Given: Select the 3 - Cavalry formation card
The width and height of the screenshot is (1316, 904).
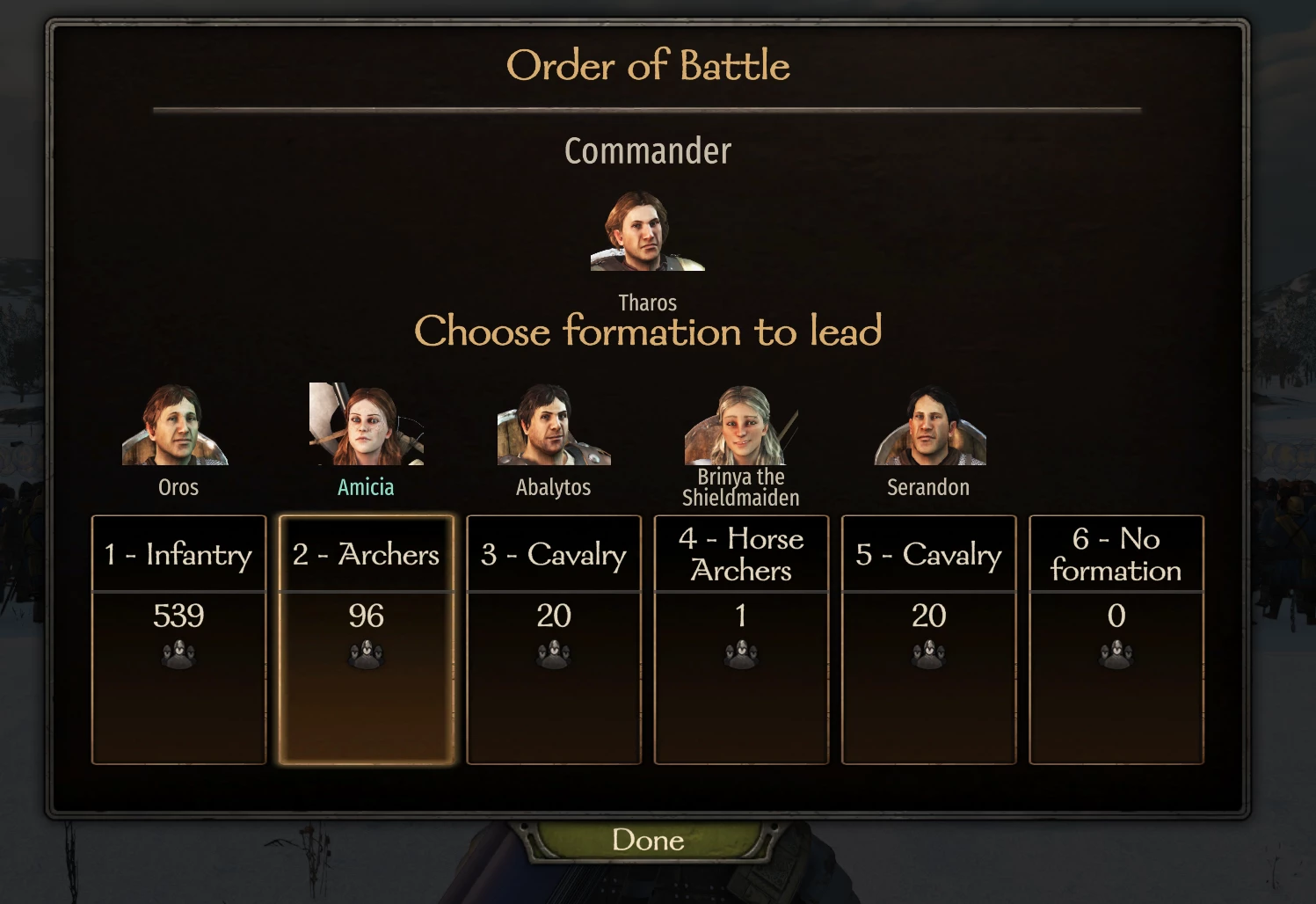Looking at the screenshot, I should [554, 639].
